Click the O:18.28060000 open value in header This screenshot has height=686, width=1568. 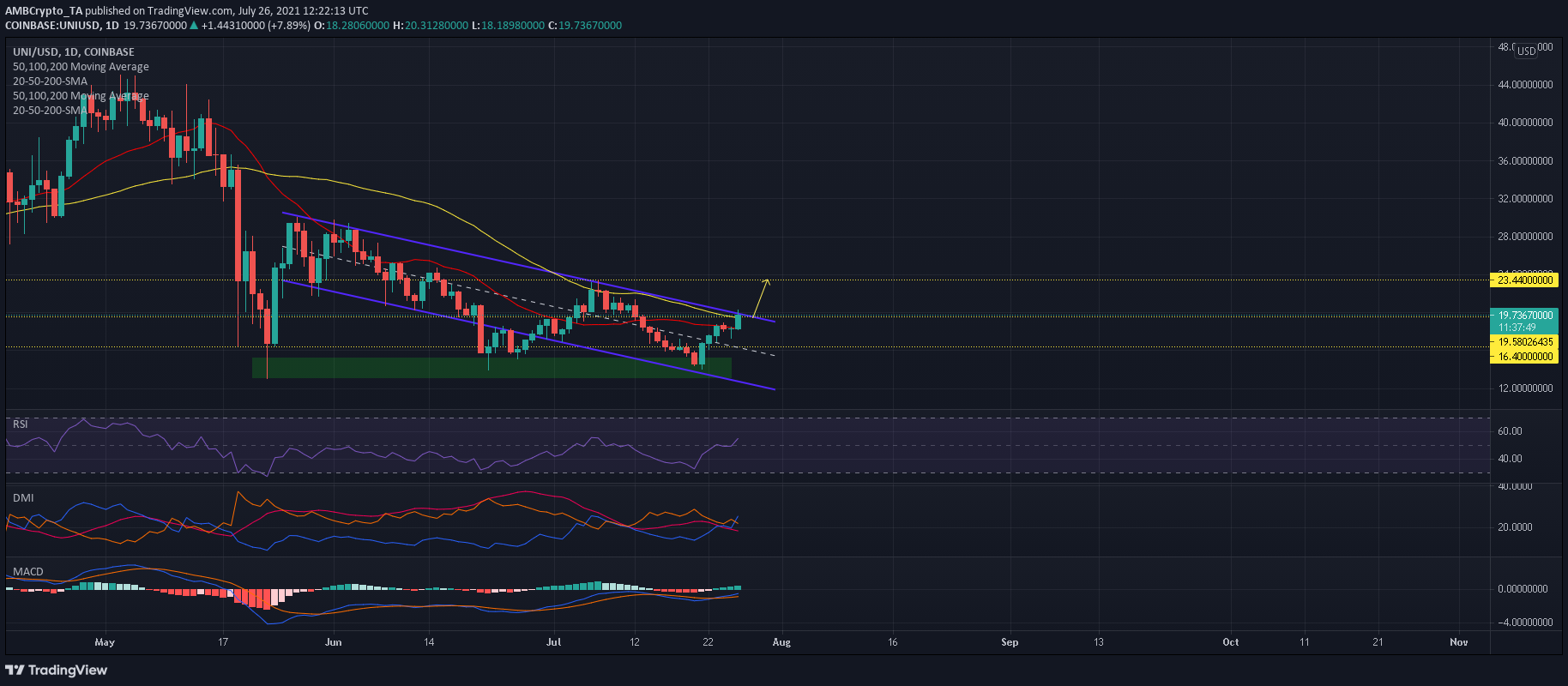[352, 26]
